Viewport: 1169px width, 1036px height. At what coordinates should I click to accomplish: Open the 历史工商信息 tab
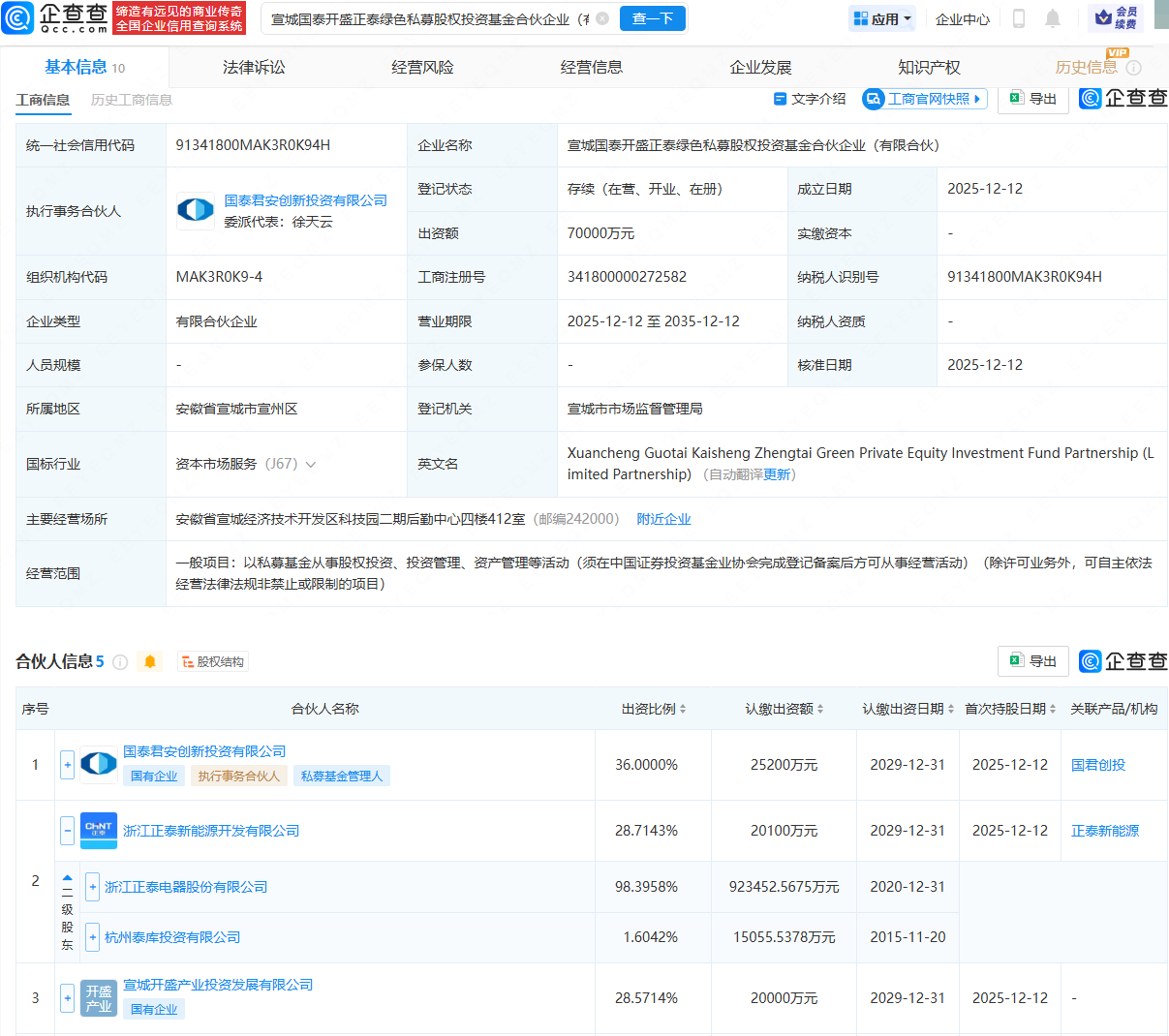(130, 99)
